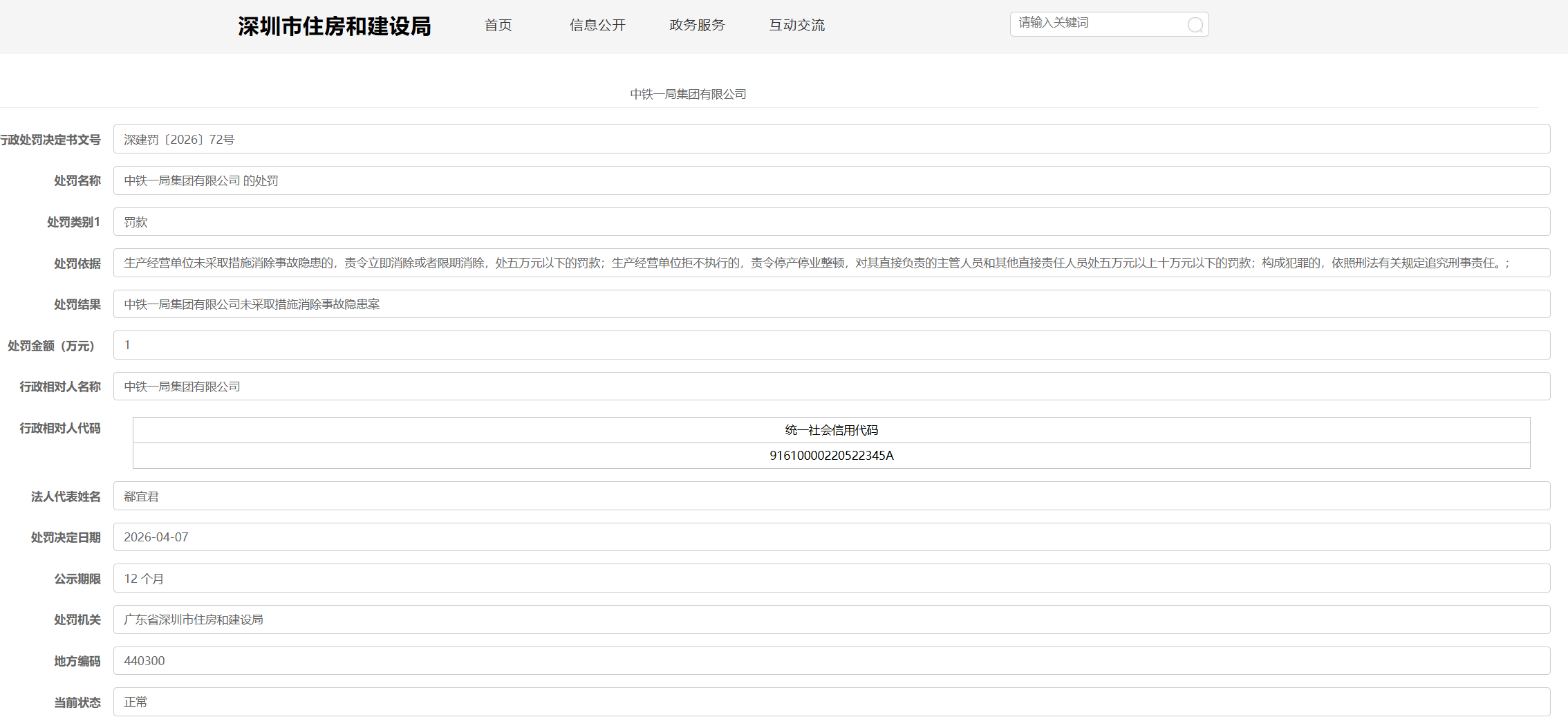This screenshot has width=1568, height=726.
Task: Click the penalty amount field showing 1
Action: coord(831,345)
